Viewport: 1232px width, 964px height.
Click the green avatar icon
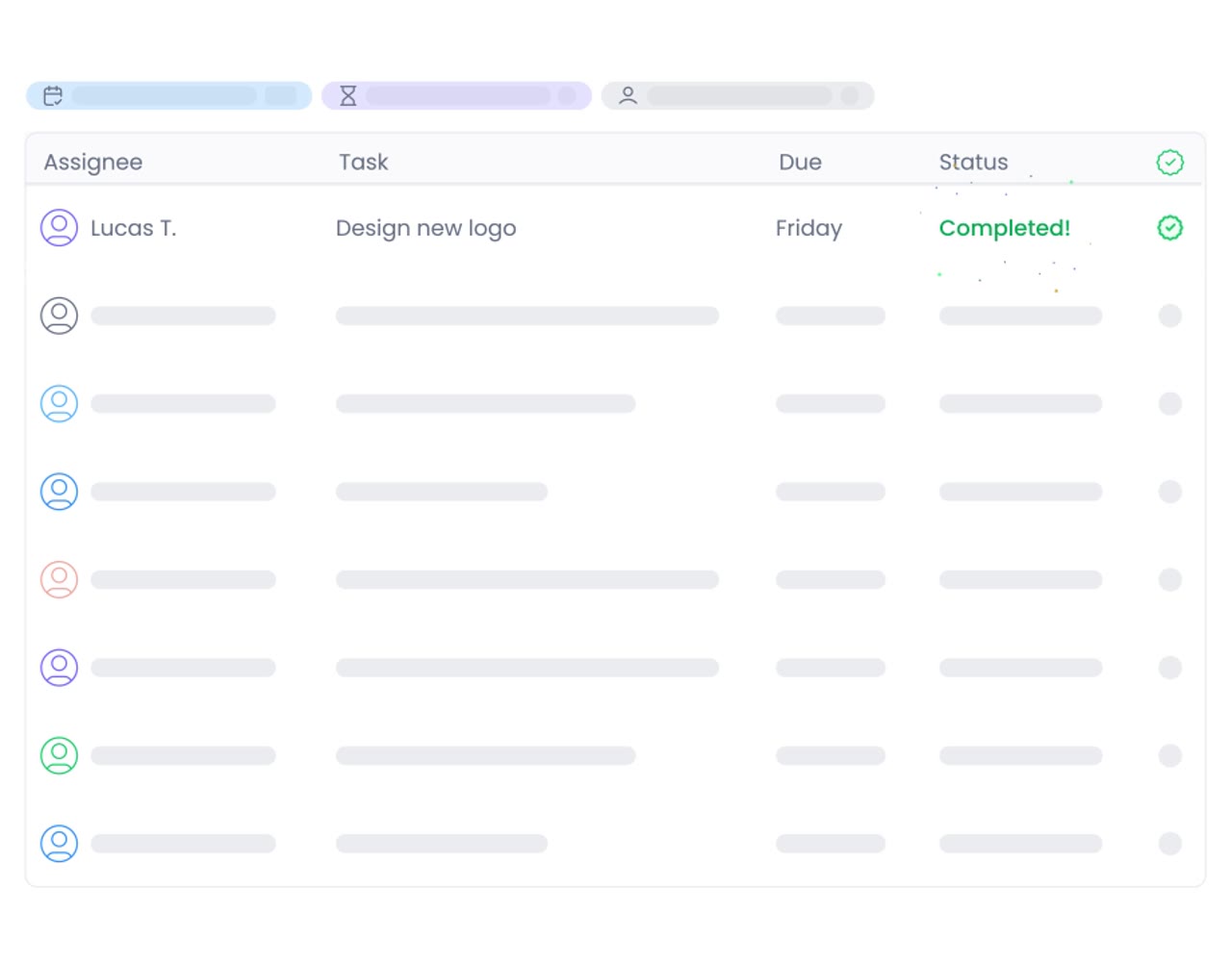[59, 755]
